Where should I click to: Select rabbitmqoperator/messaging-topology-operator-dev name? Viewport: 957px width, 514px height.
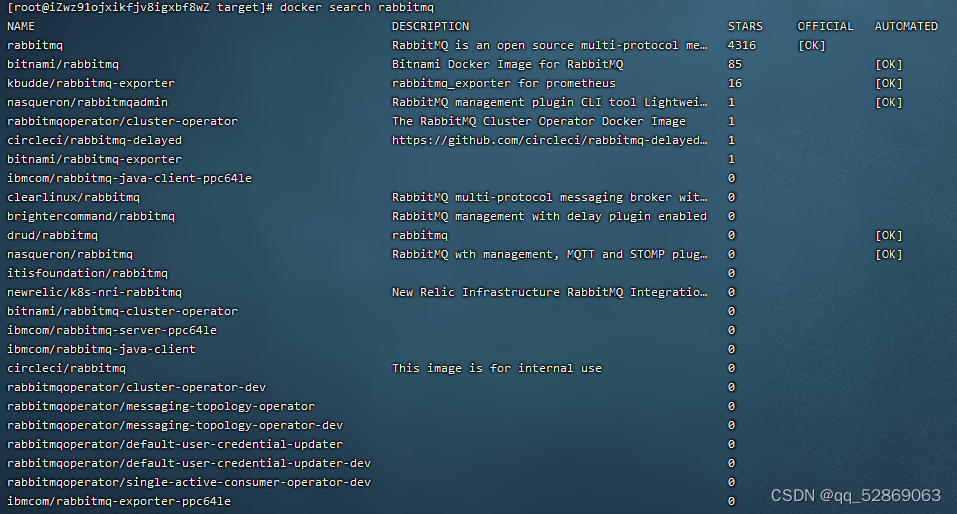(175, 425)
